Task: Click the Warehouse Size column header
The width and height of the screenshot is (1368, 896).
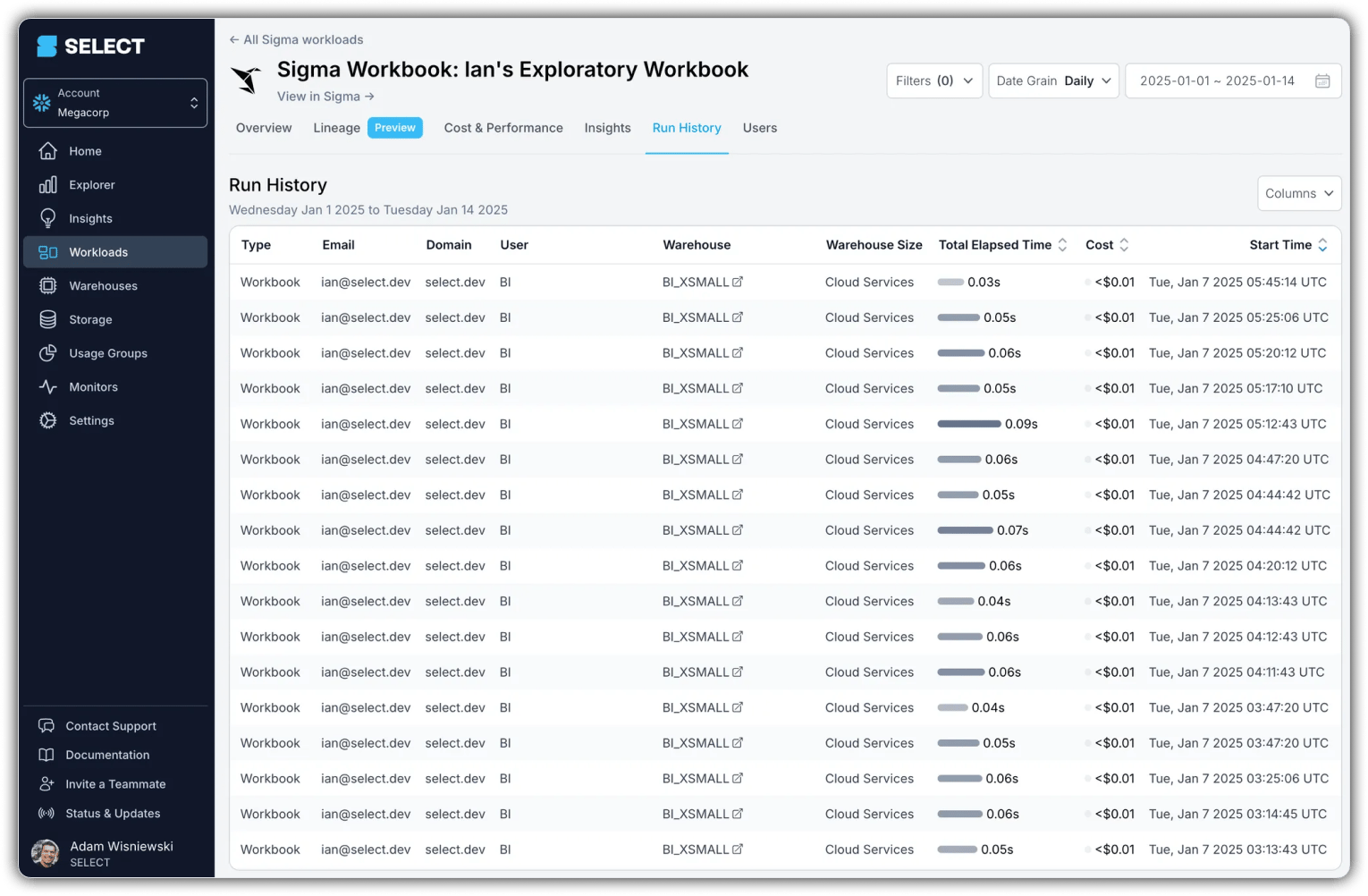Action: click(x=874, y=245)
